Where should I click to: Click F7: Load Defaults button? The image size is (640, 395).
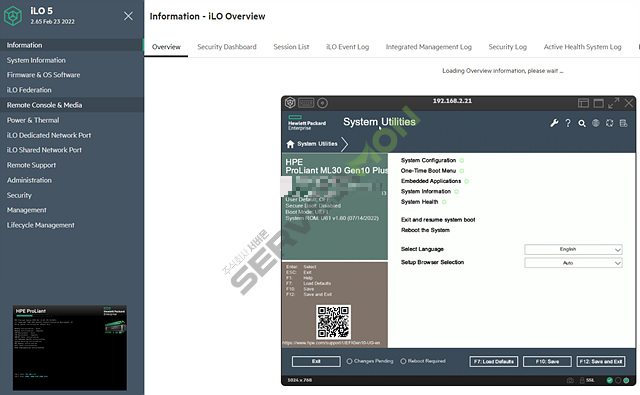coord(494,362)
